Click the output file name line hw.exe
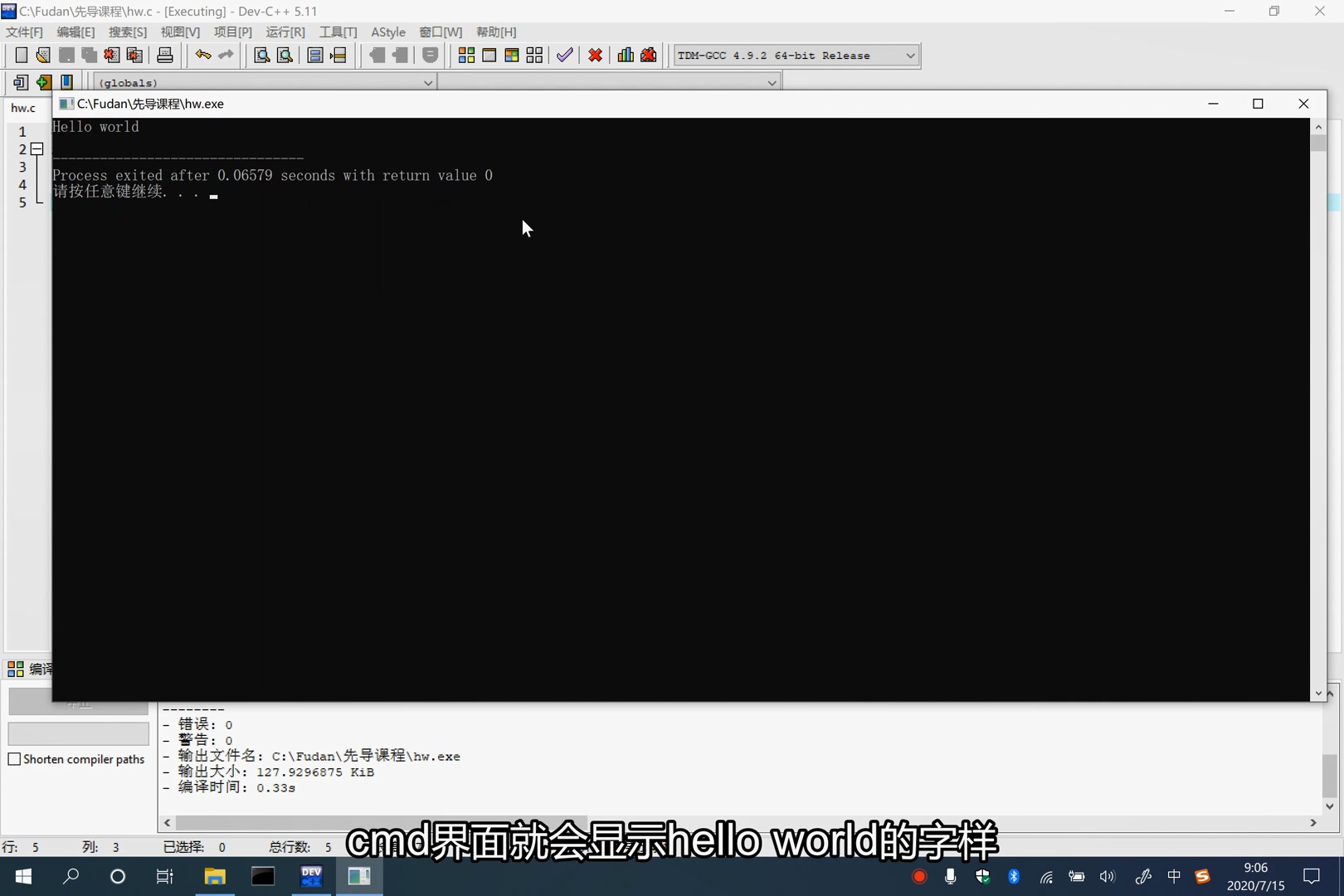This screenshot has width=1344, height=896. coord(311,756)
